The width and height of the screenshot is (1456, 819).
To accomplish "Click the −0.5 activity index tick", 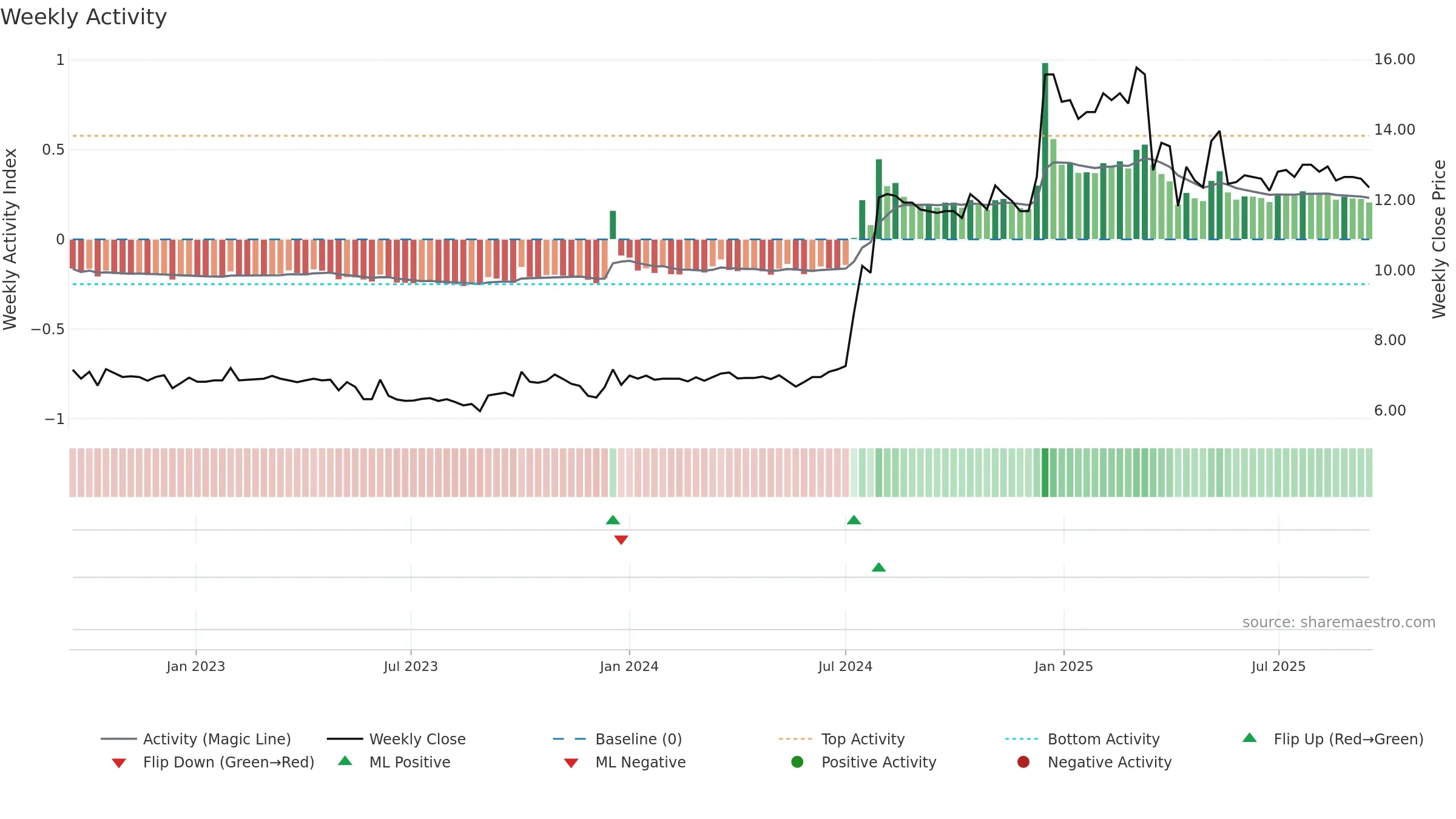I will 47,329.
